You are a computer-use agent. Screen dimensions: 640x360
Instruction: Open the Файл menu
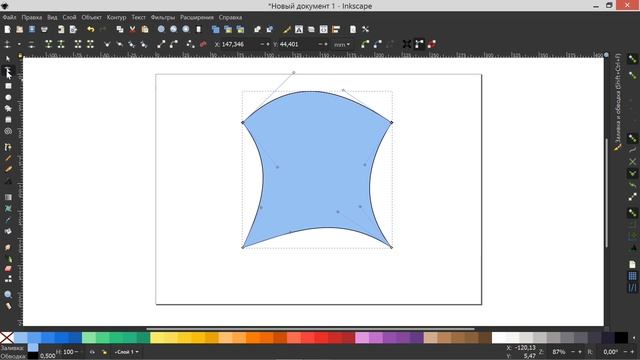coord(9,18)
